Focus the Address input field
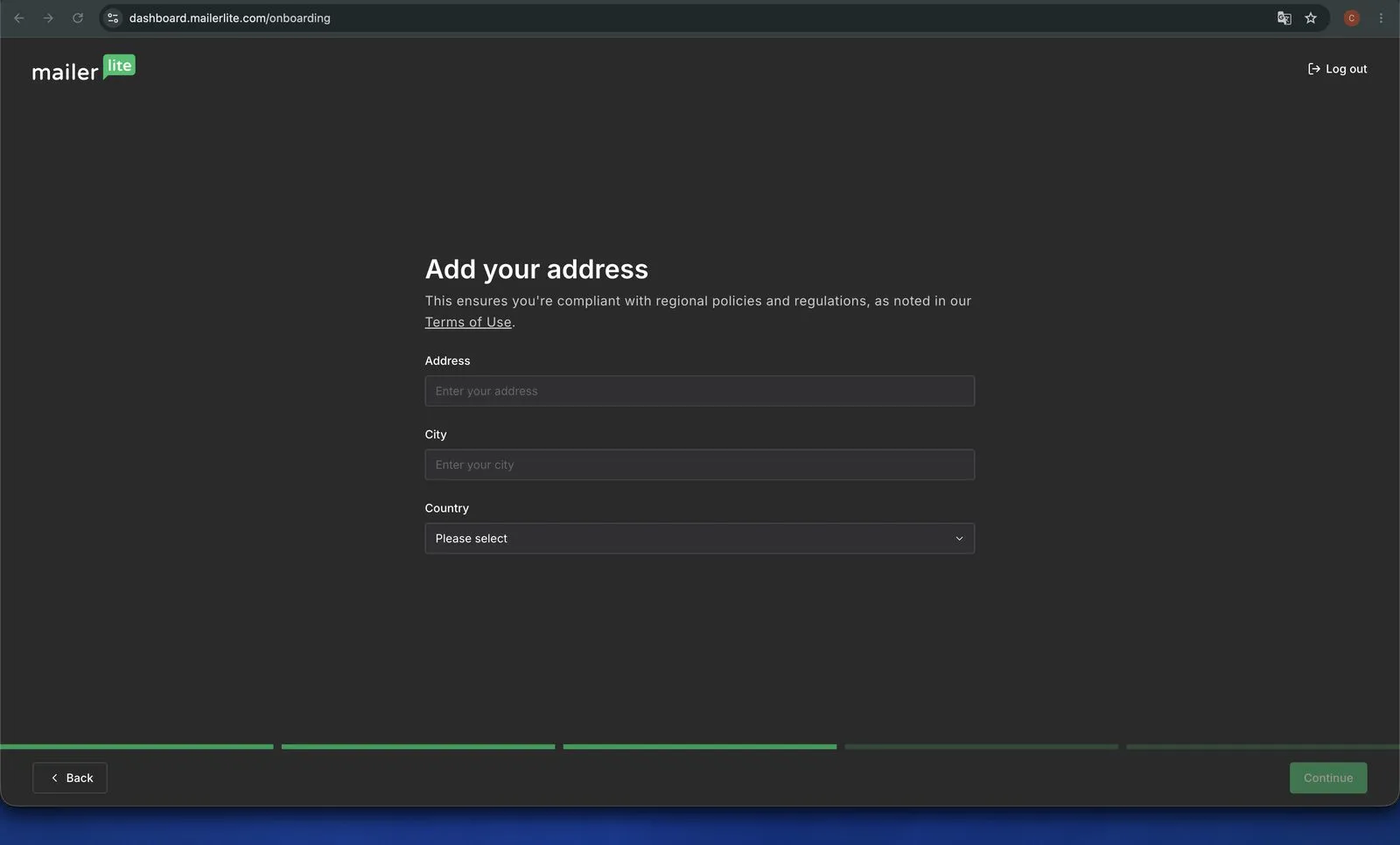The height and width of the screenshot is (845, 1400). (700, 391)
